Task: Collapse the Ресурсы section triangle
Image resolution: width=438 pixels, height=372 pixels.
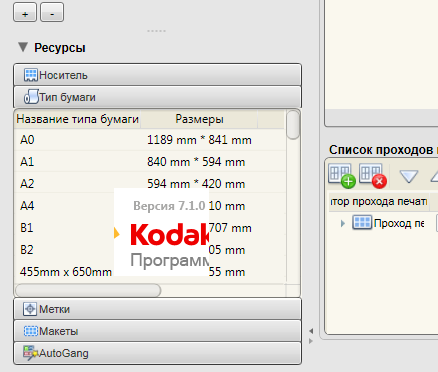Action: 23,47
